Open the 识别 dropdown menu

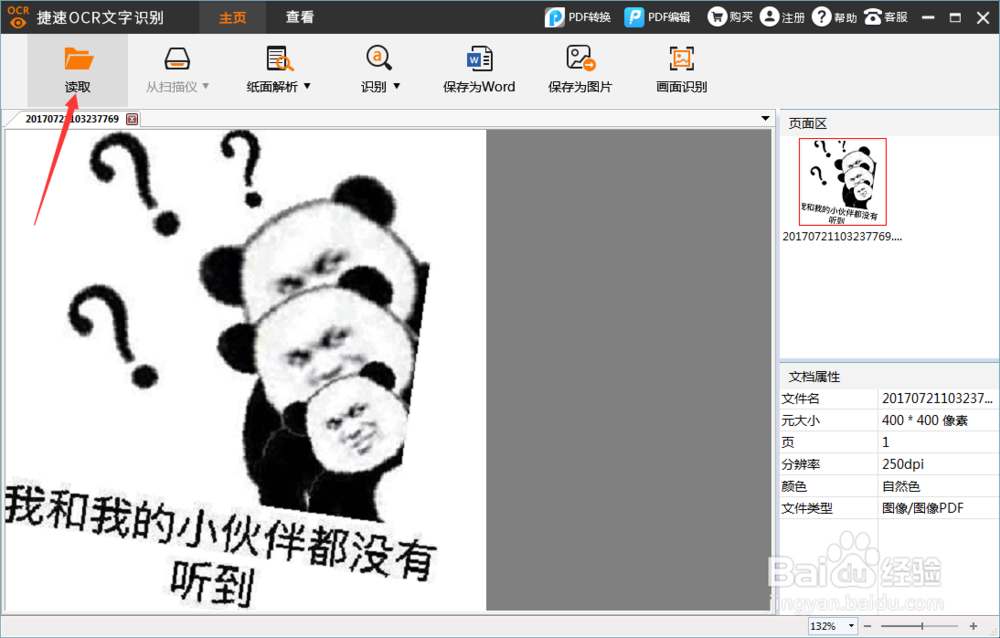click(x=396, y=86)
